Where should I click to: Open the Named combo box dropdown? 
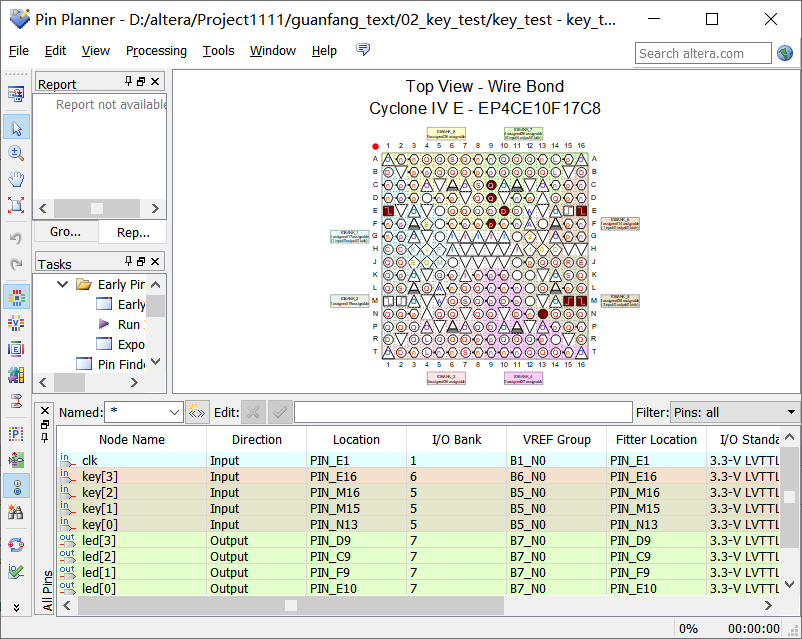pos(174,412)
